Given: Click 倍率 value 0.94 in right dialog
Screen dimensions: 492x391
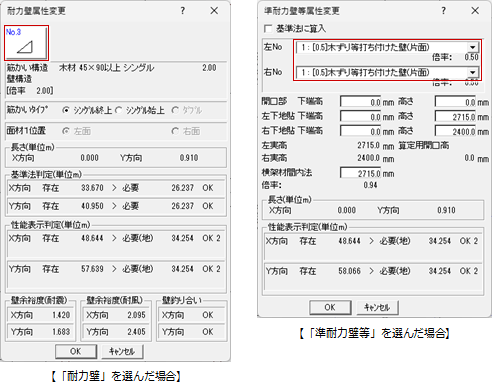Looking at the screenshot, I should 370,185.
